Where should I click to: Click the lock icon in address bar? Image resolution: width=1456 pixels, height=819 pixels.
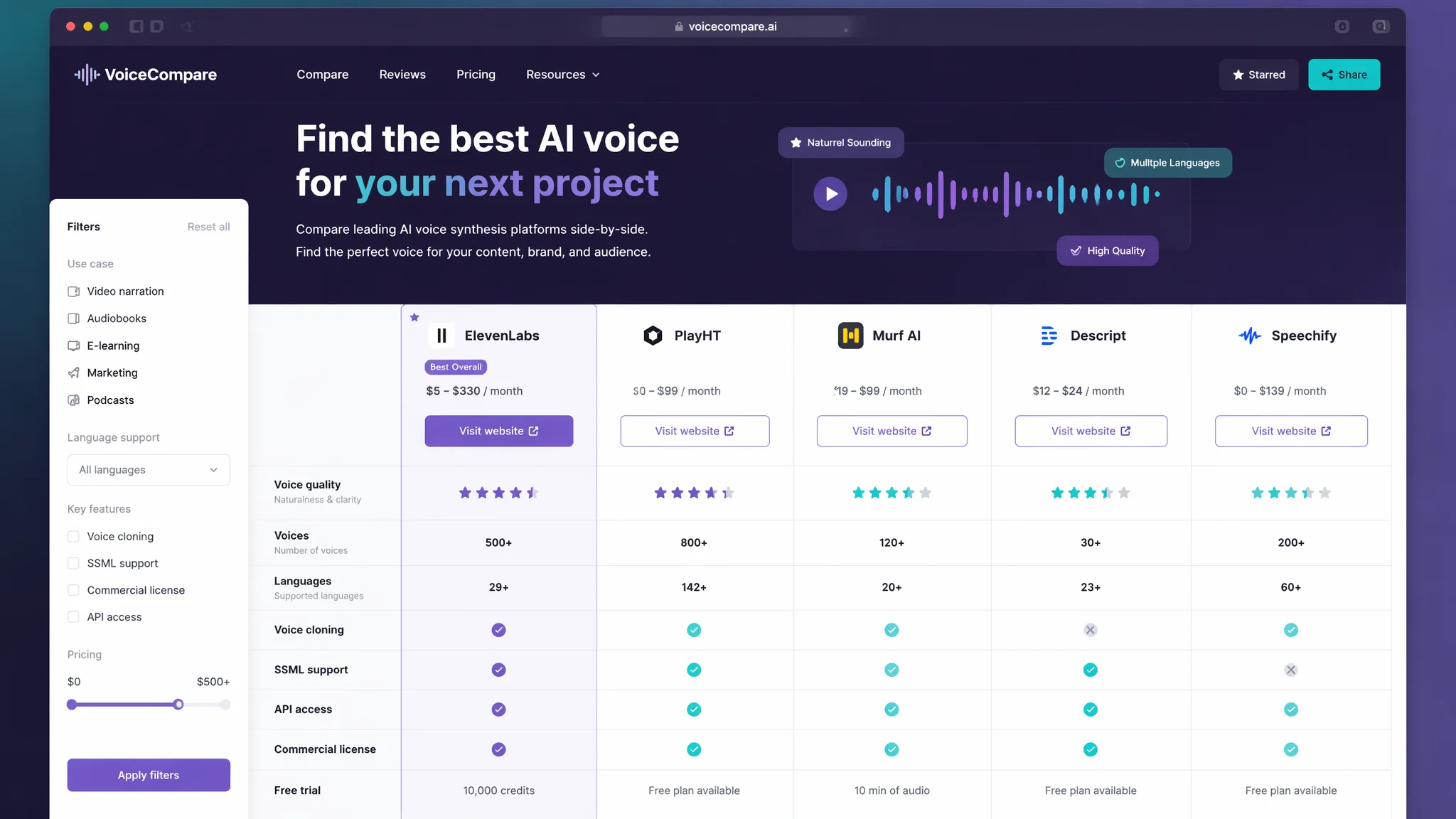679,26
